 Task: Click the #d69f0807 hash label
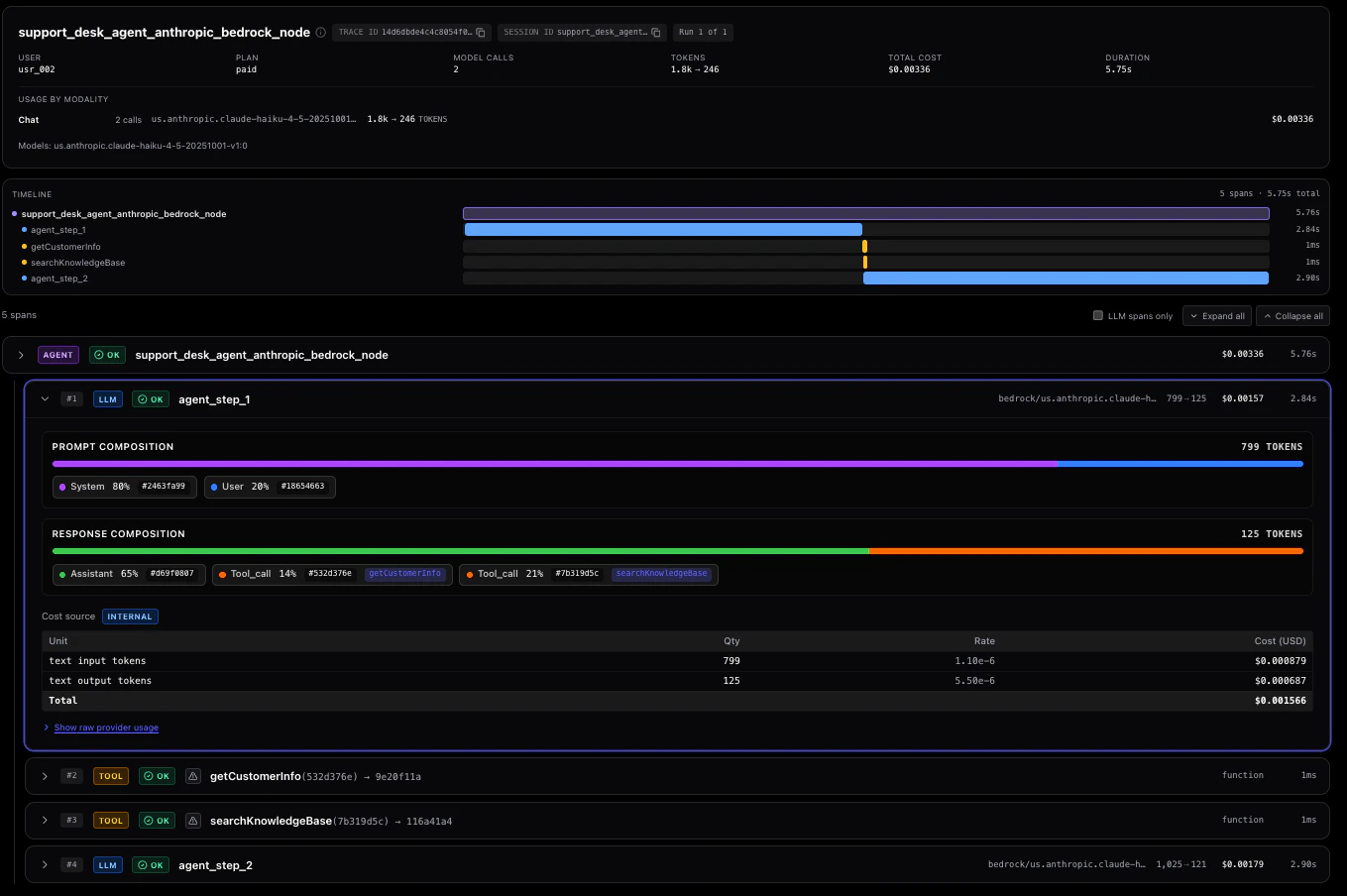pyautogui.click(x=172, y=574)
